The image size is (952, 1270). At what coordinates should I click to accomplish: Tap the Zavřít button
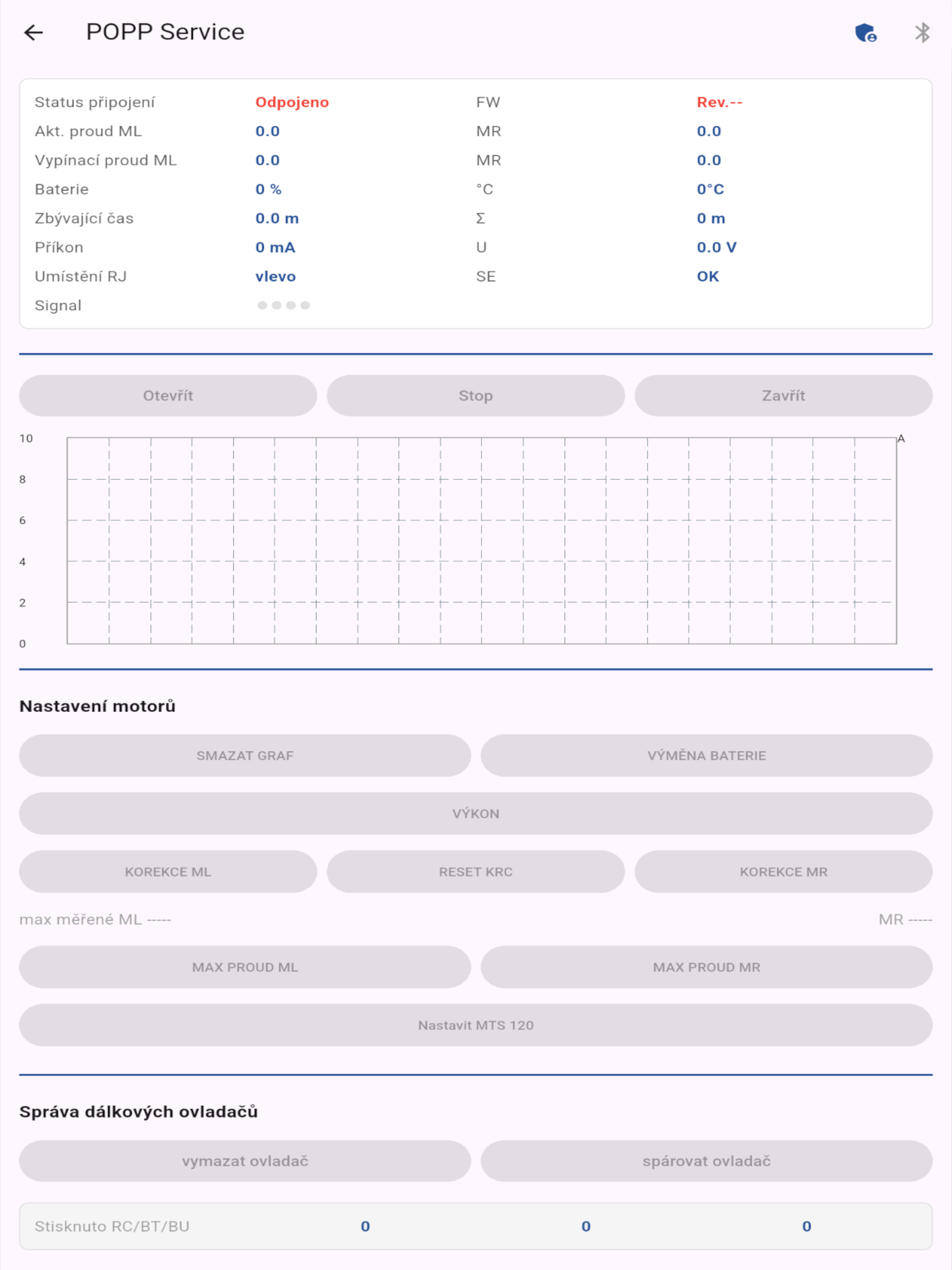point(783,395)
